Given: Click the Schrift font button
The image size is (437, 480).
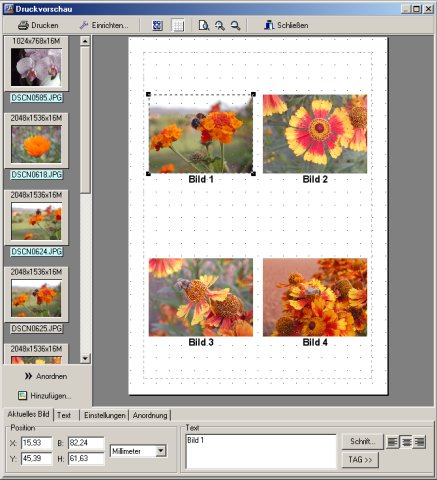Looking at the screenshot, I should click(x=363, y=441).
